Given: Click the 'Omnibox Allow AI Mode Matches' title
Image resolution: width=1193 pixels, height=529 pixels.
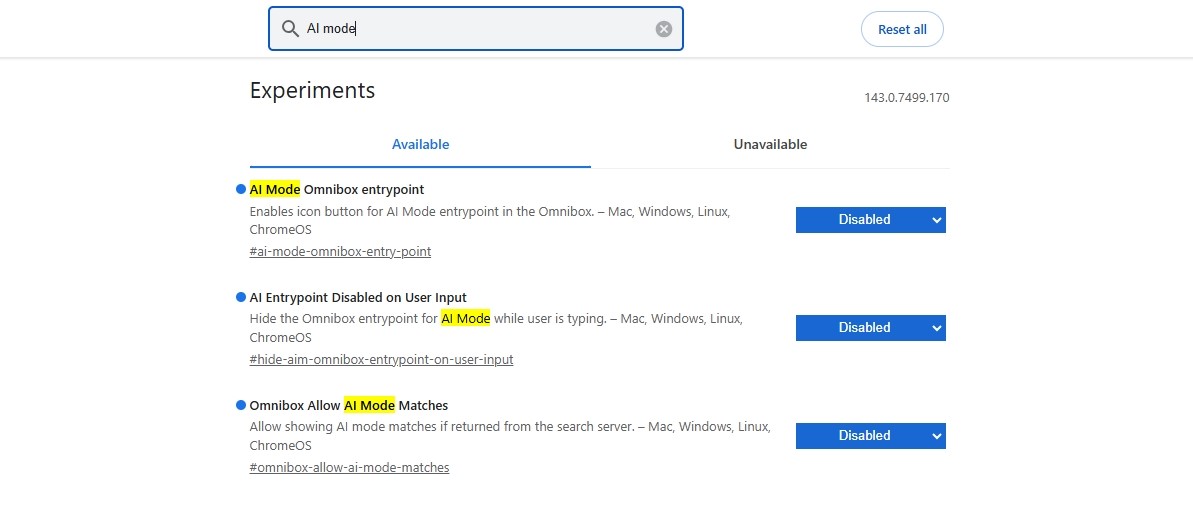Looking at the screenshot, I should click(x=349, y=406).
